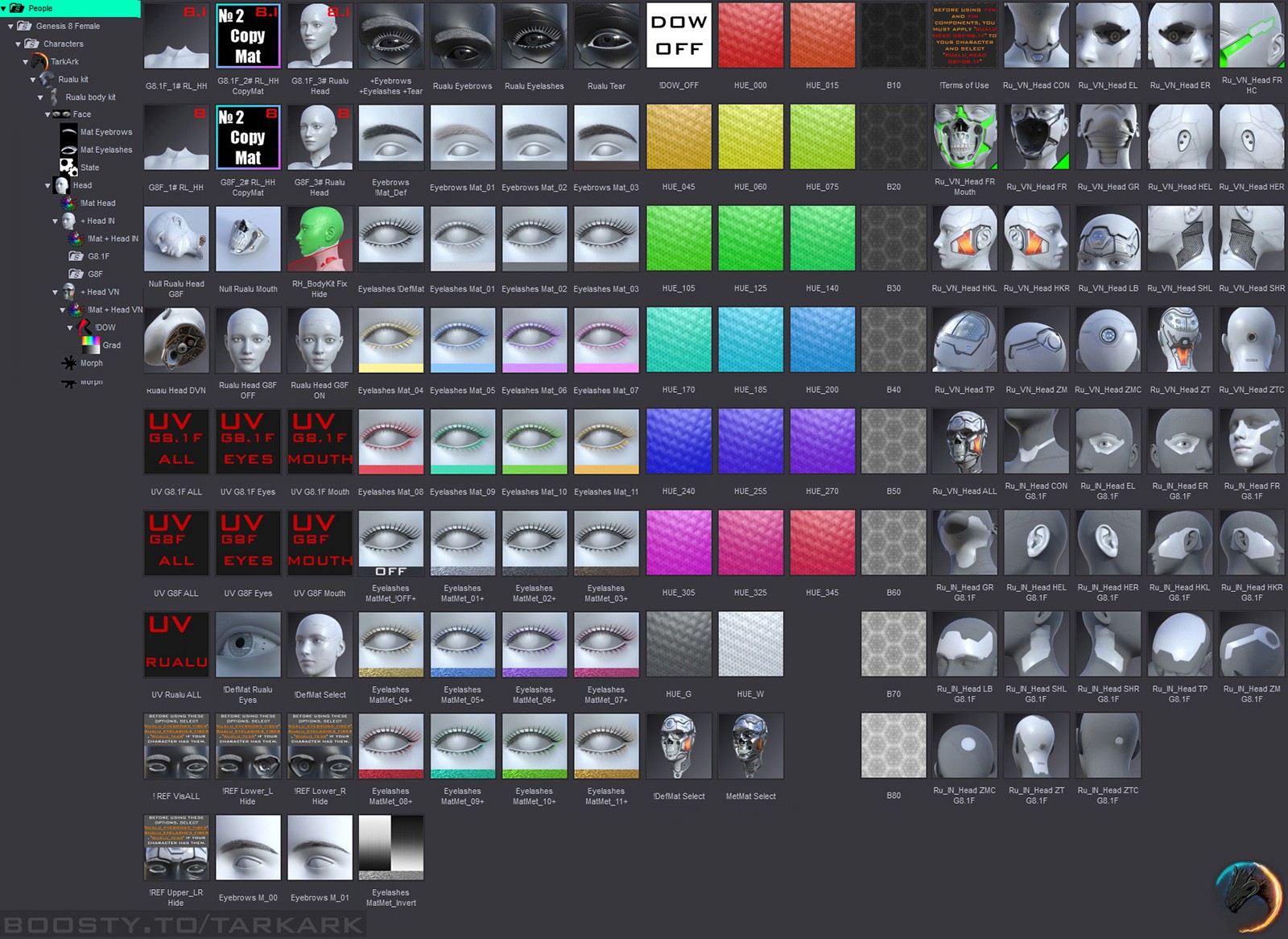Collapse the + Head VN node arrow

(55, 292)
